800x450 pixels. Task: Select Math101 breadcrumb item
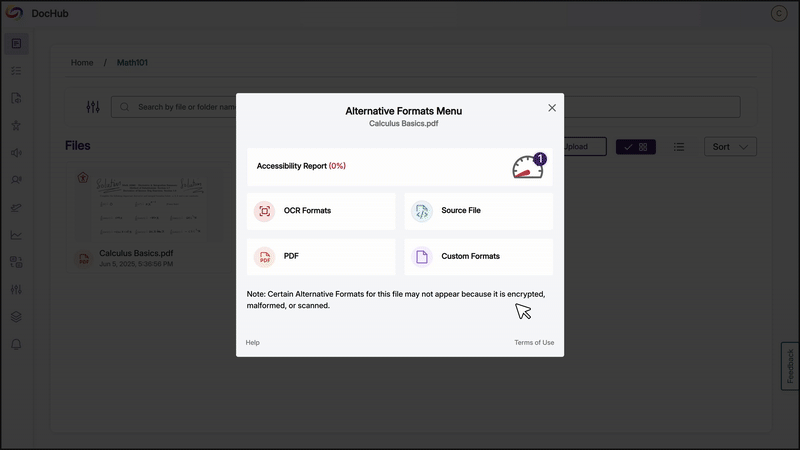tap(132, 63)
